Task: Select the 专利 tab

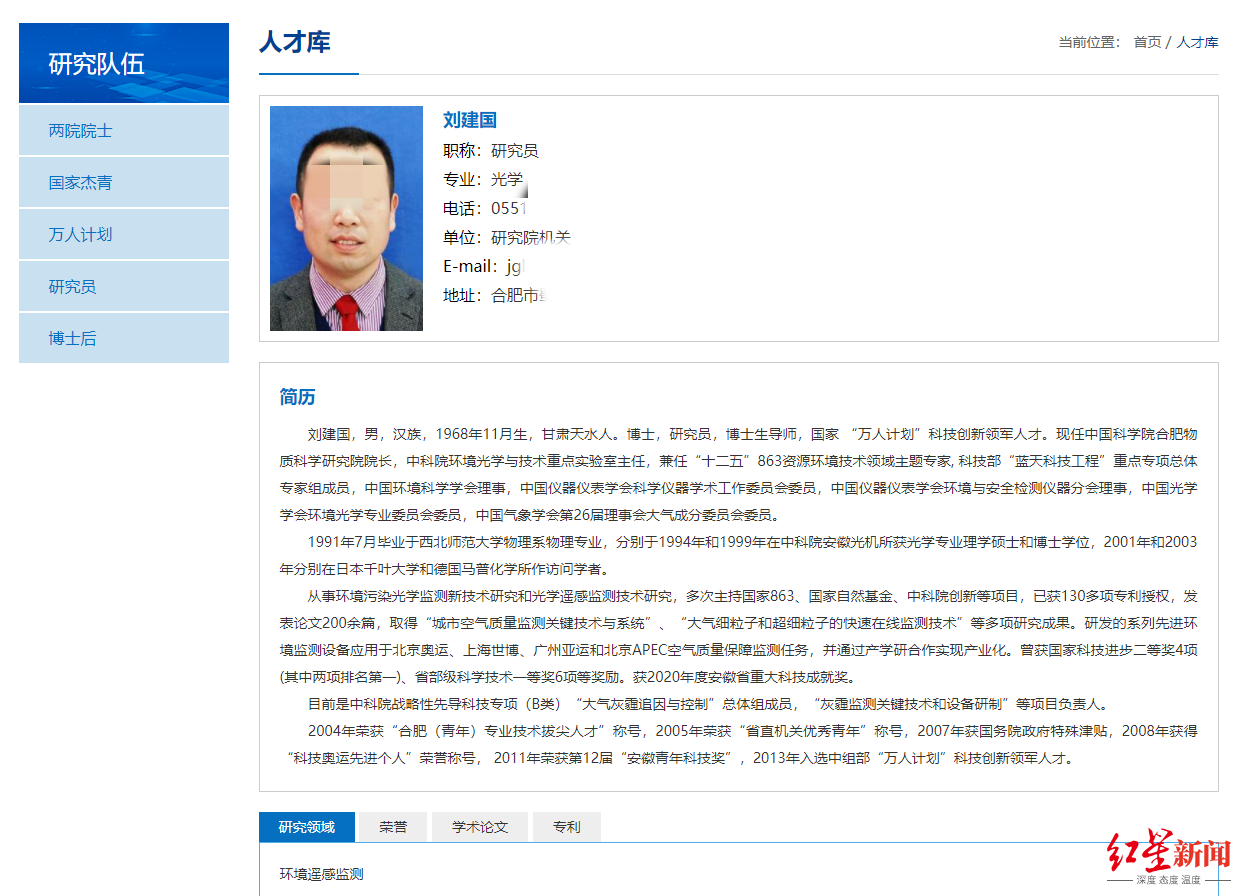Action: click(x=566, y=827)
